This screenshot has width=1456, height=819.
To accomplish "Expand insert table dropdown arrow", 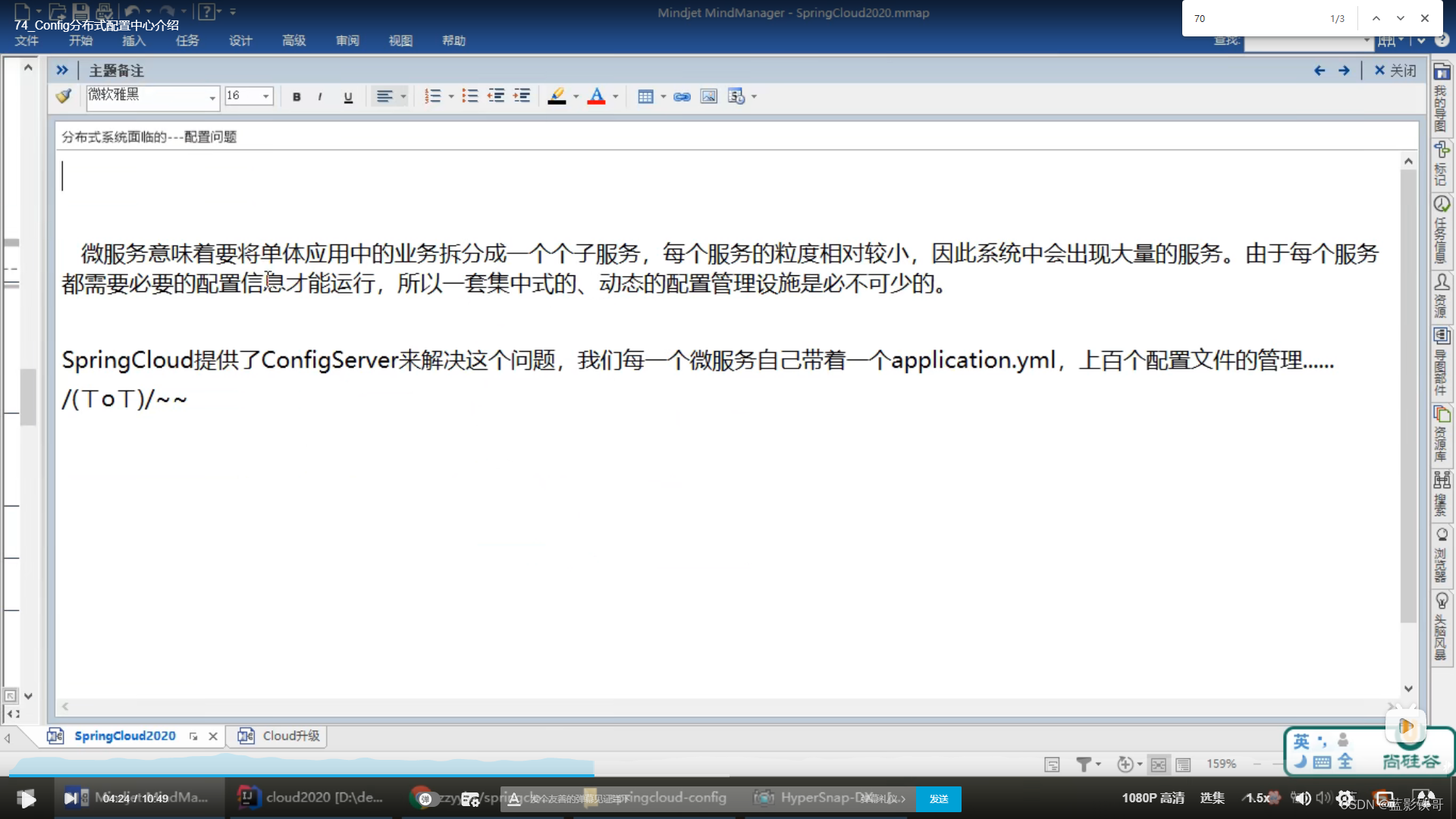I will (x=664, y=97).
